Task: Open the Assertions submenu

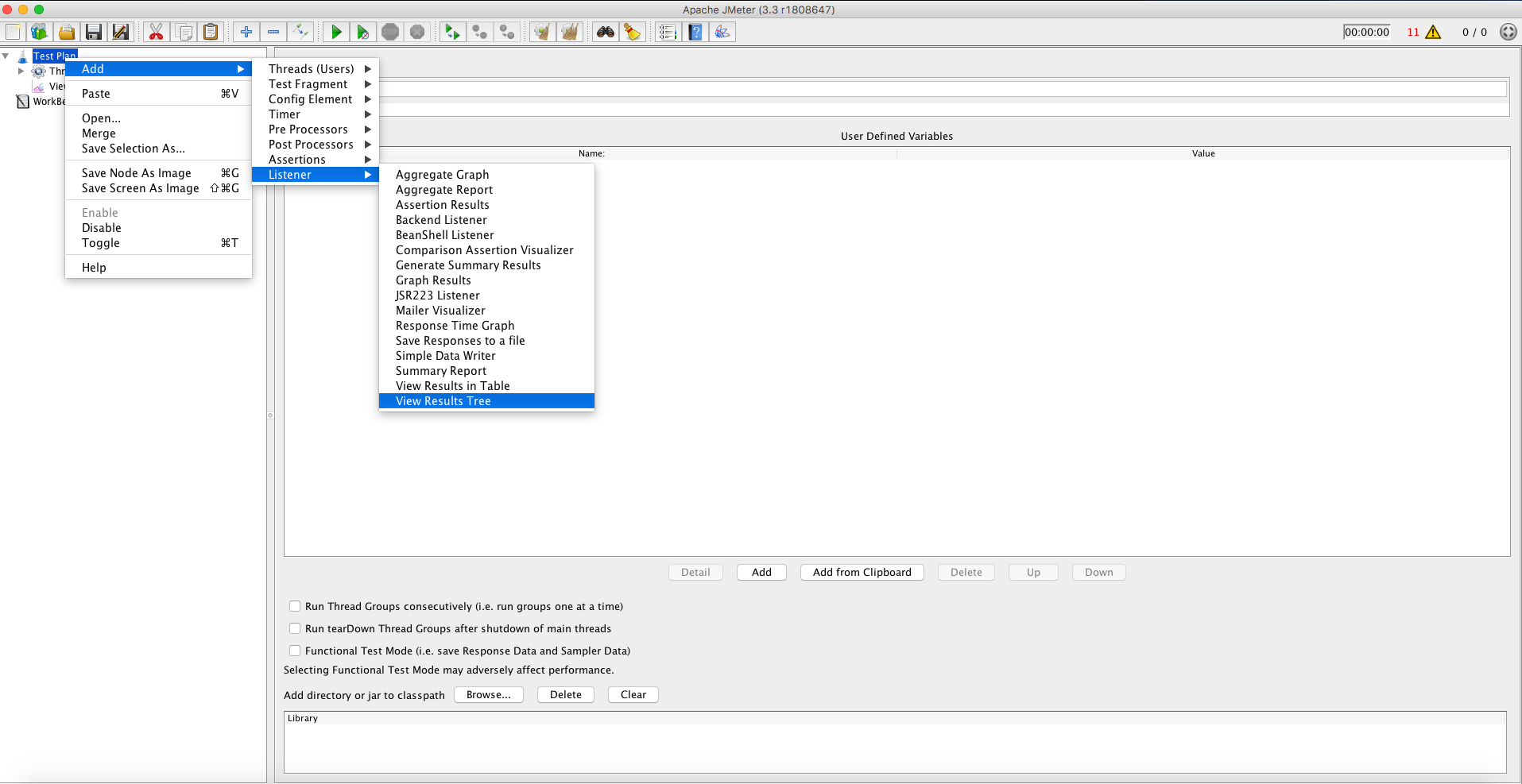Action: coord(316,160)
